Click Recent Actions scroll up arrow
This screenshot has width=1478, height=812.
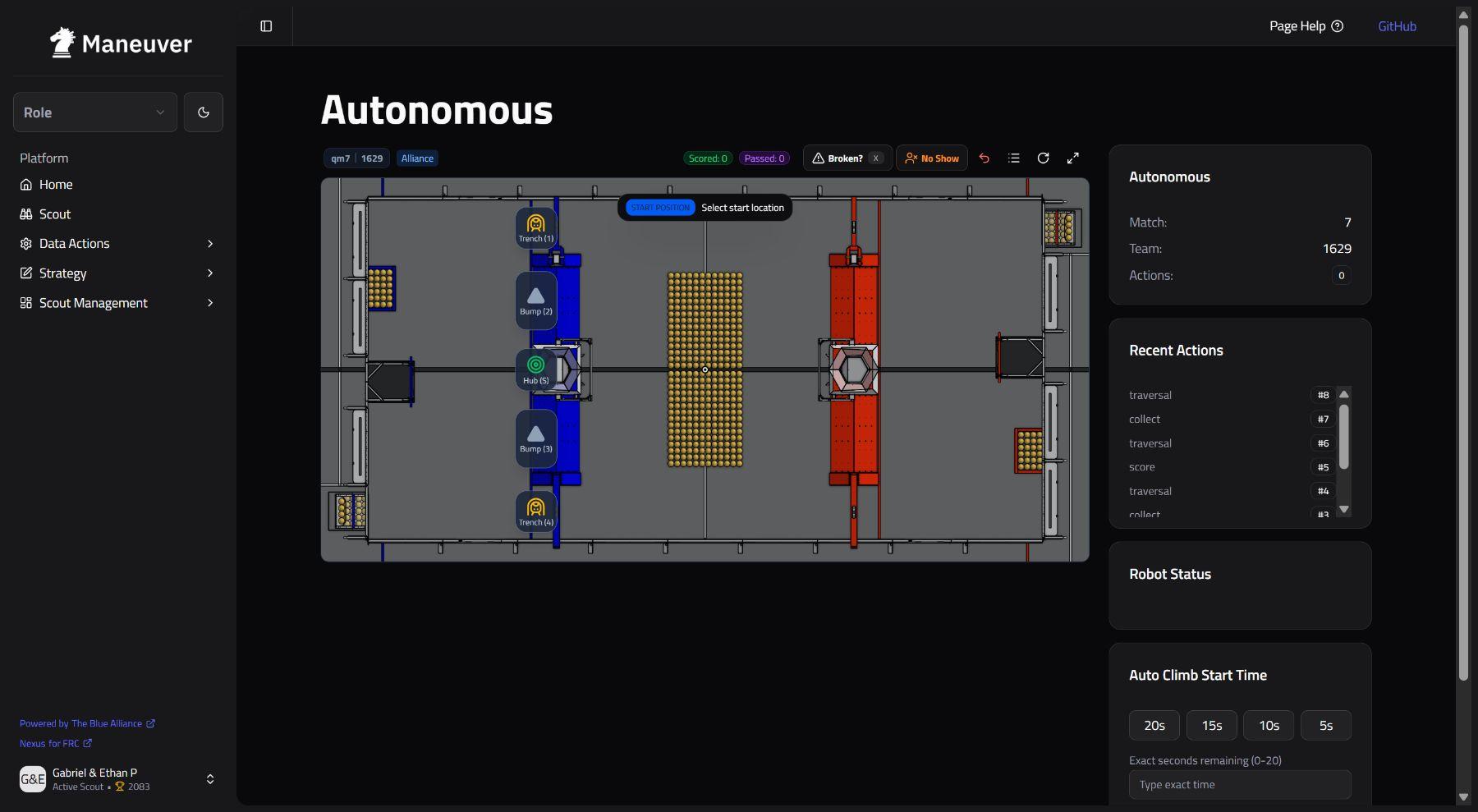coord(1344,394)
